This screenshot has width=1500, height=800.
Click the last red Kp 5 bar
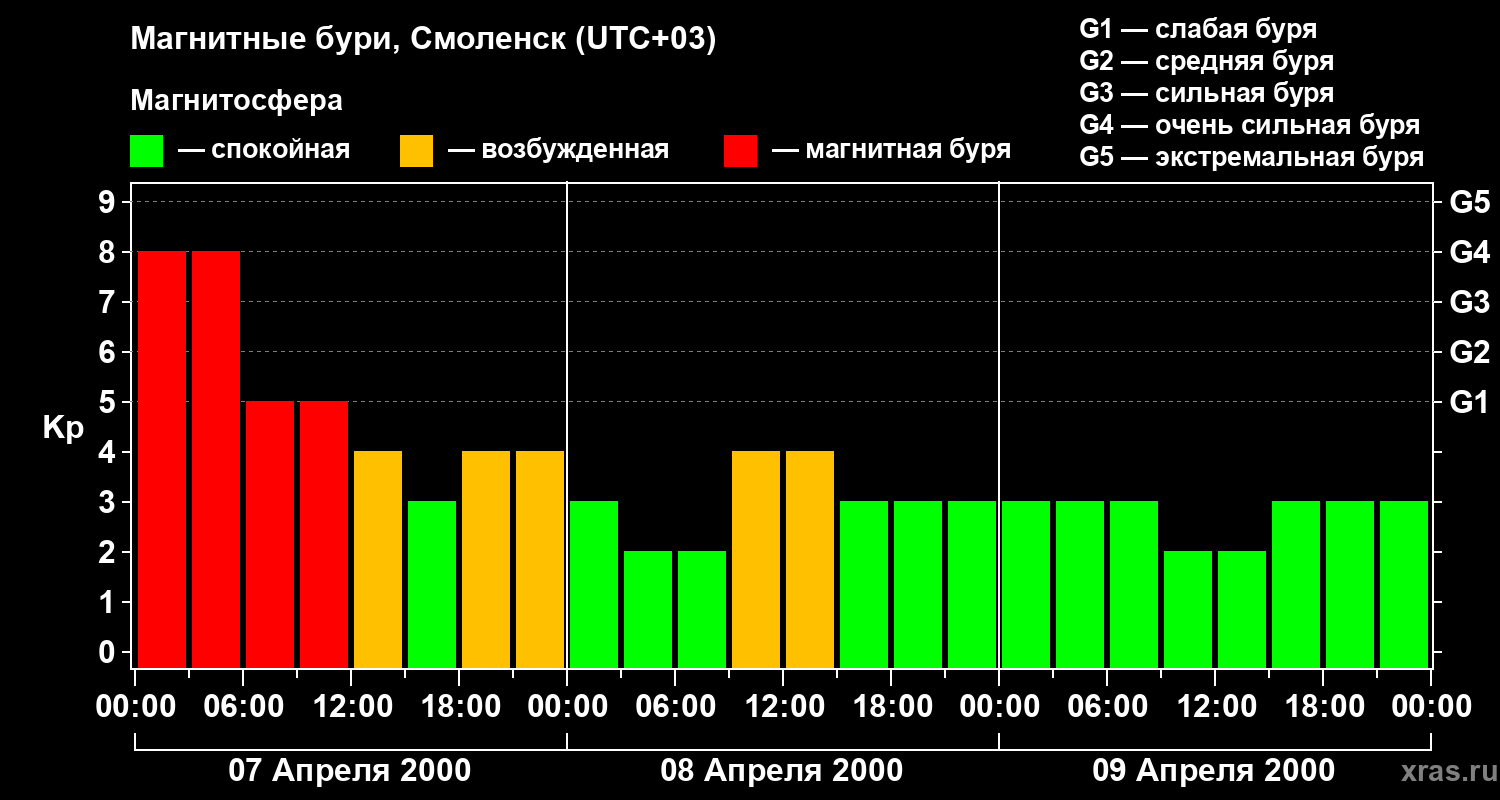(324, 534)
